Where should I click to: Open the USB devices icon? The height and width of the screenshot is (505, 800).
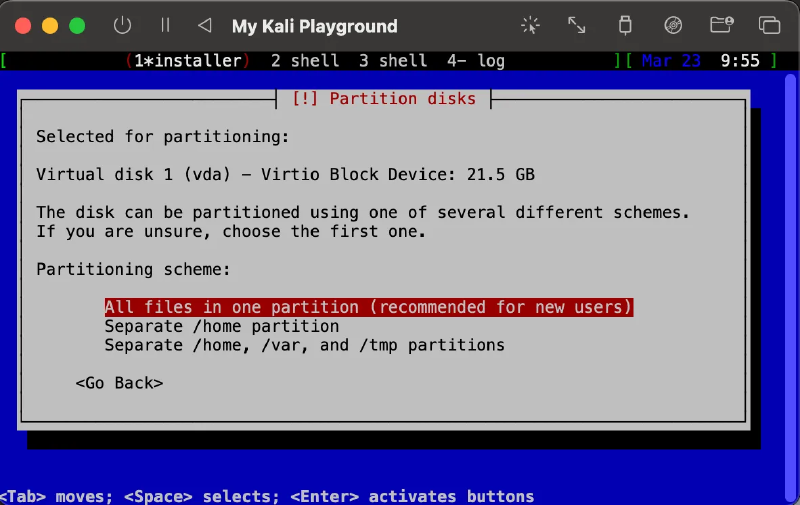click(625, 26)
